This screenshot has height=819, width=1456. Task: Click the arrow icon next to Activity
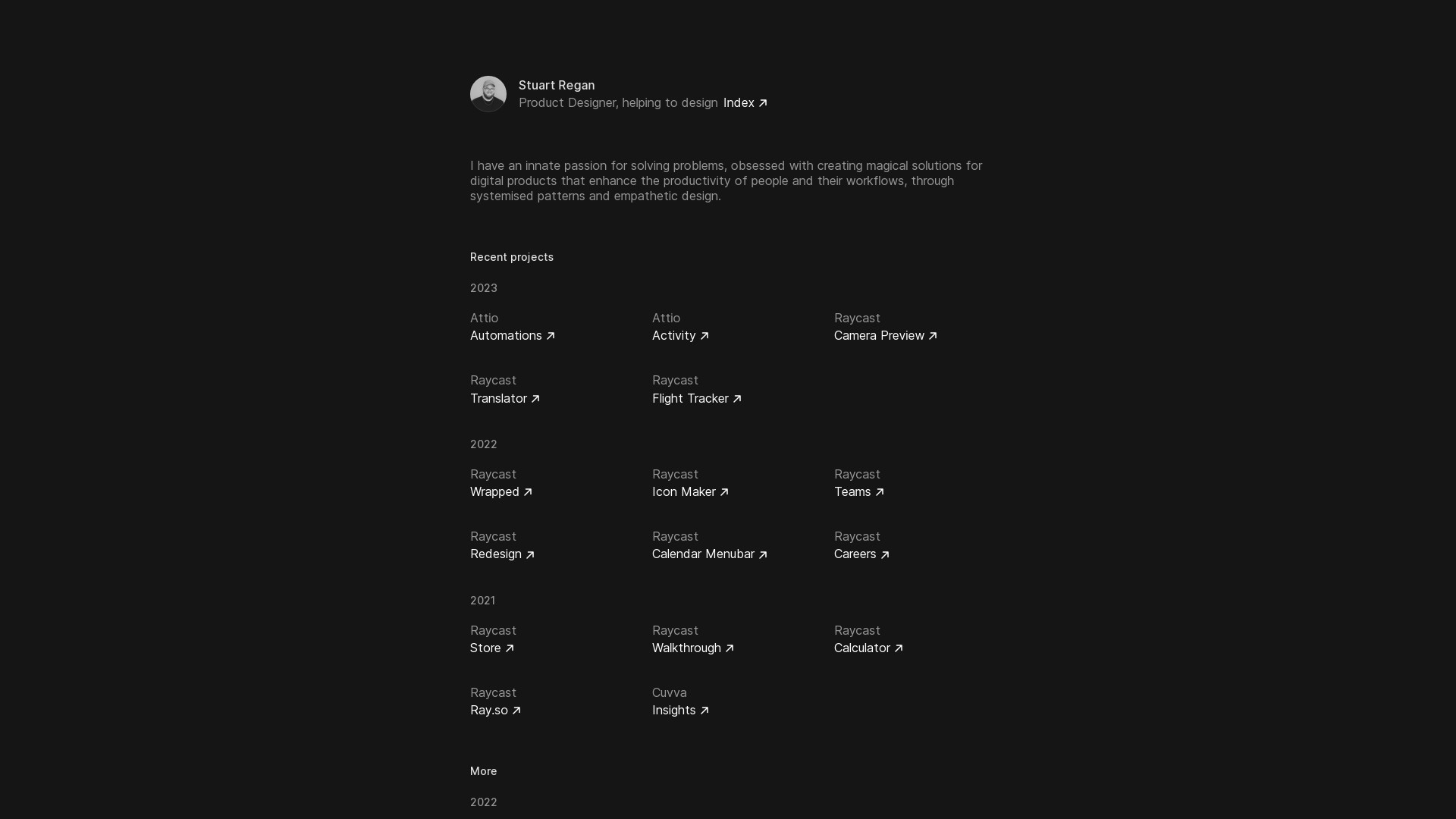(x=704, y=336)
